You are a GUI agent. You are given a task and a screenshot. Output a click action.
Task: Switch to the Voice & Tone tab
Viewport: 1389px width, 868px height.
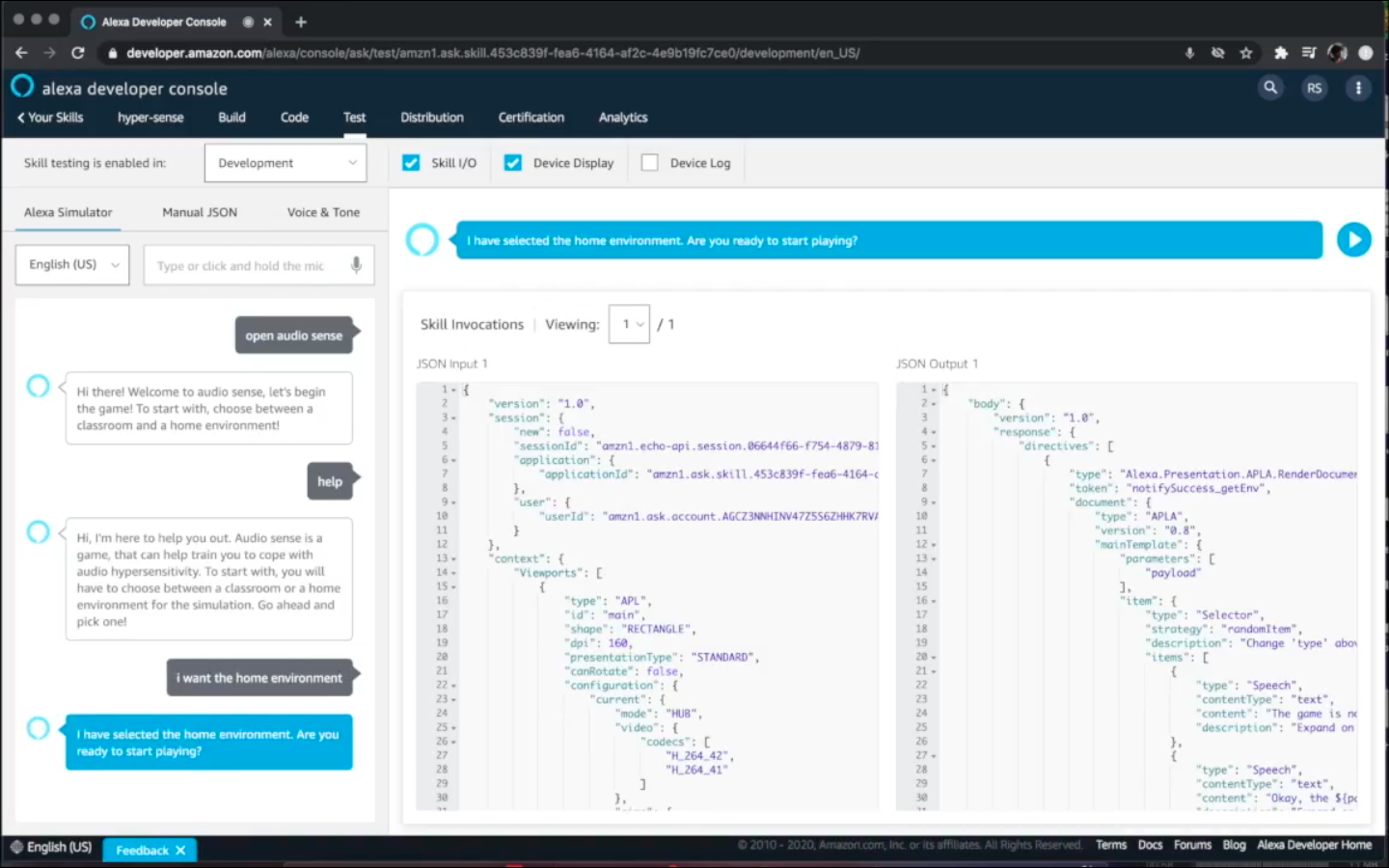(323, 212)
